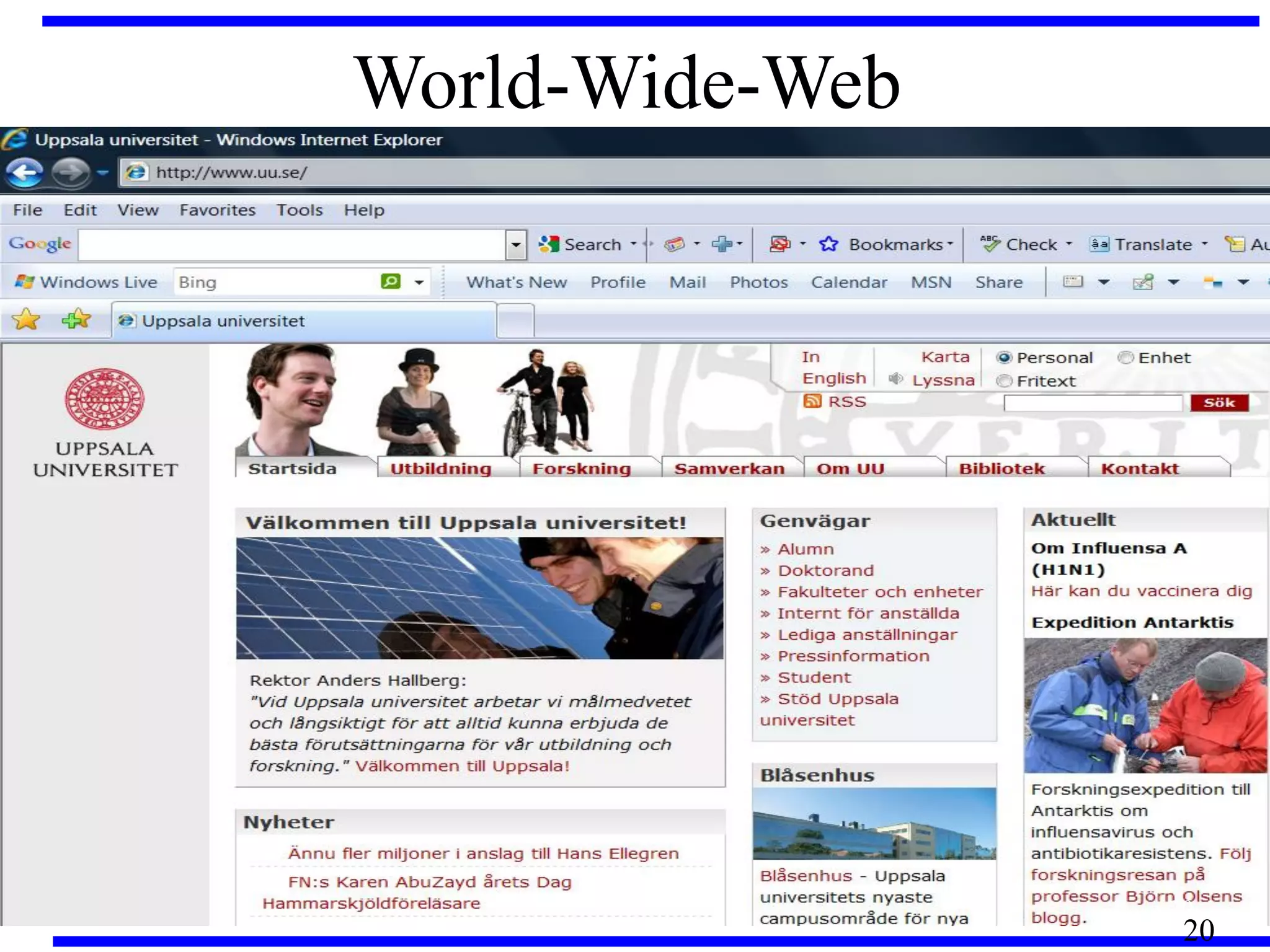Open Mail in Windows Live toolbar

point(688,282)
